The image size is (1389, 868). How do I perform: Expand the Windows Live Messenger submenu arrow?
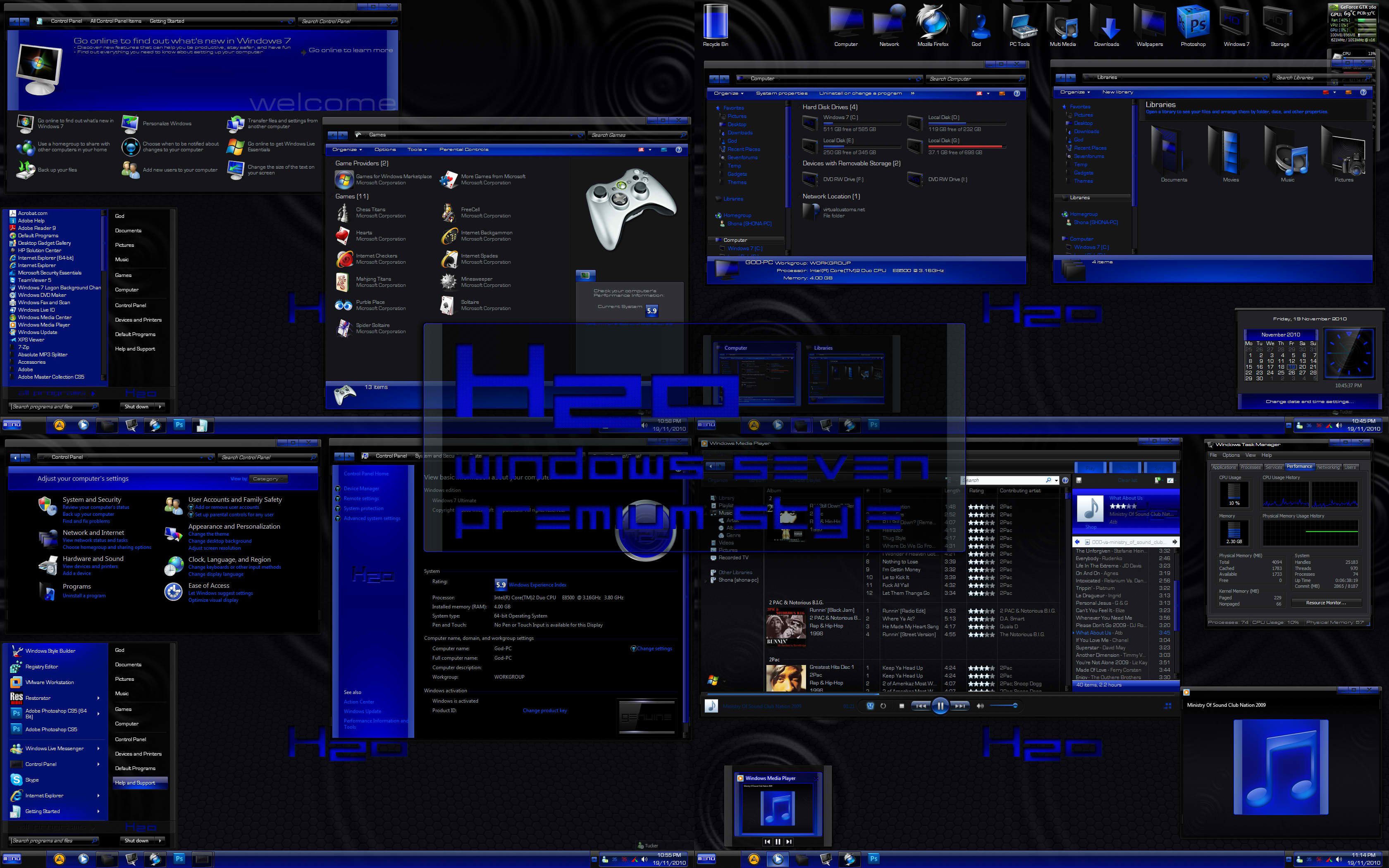click(x=98, y=749)
